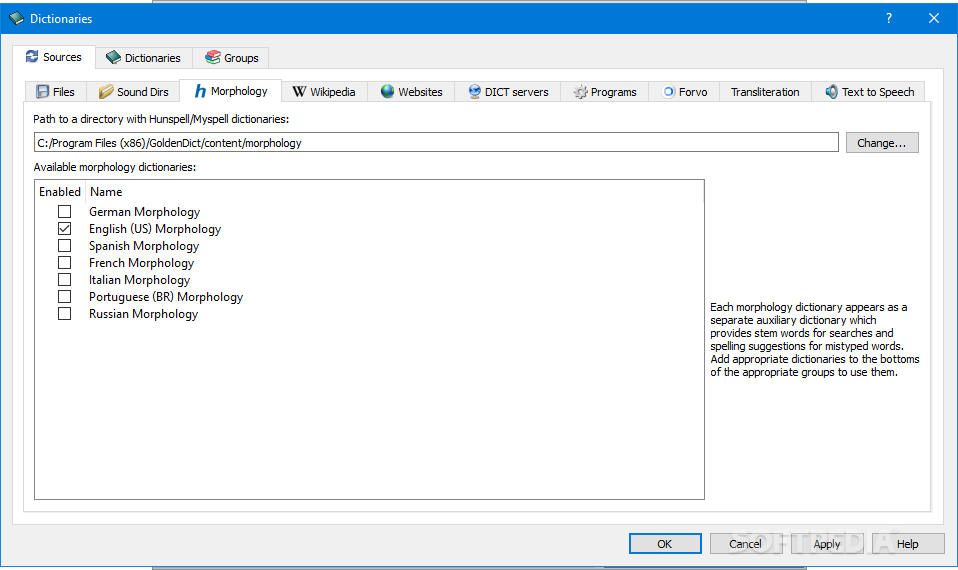Open the Wikipedia sources tab
Screen dimensions: 958x570
click(x=324, y=92)
